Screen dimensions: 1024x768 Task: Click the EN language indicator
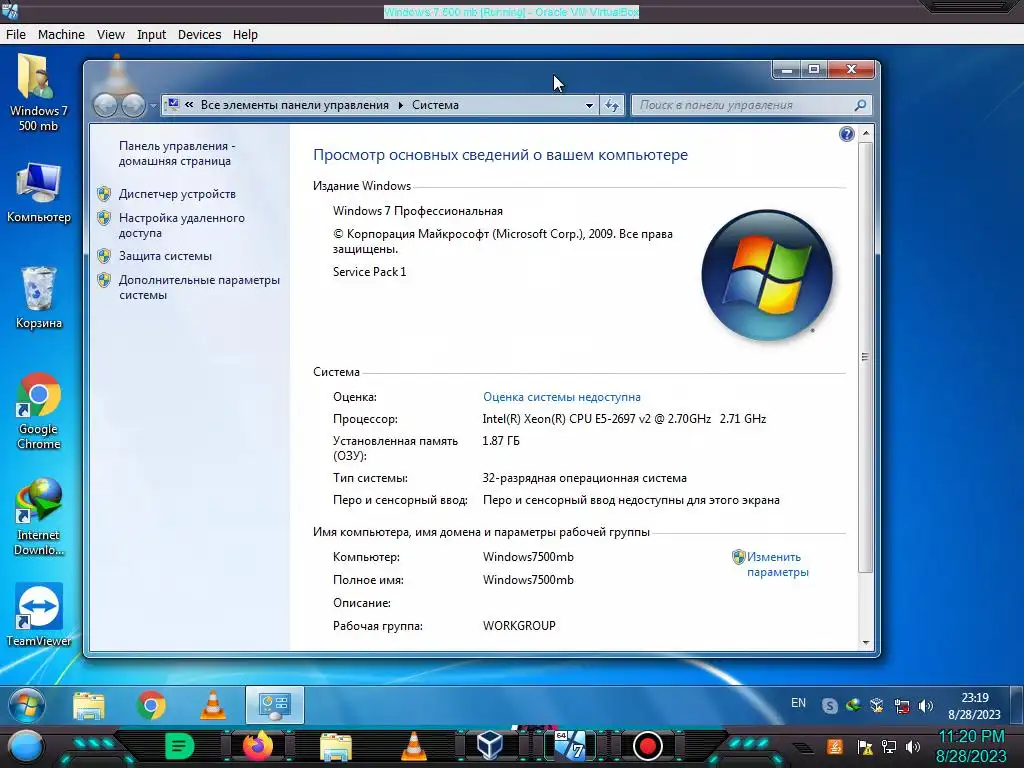[x=798, y=703]
